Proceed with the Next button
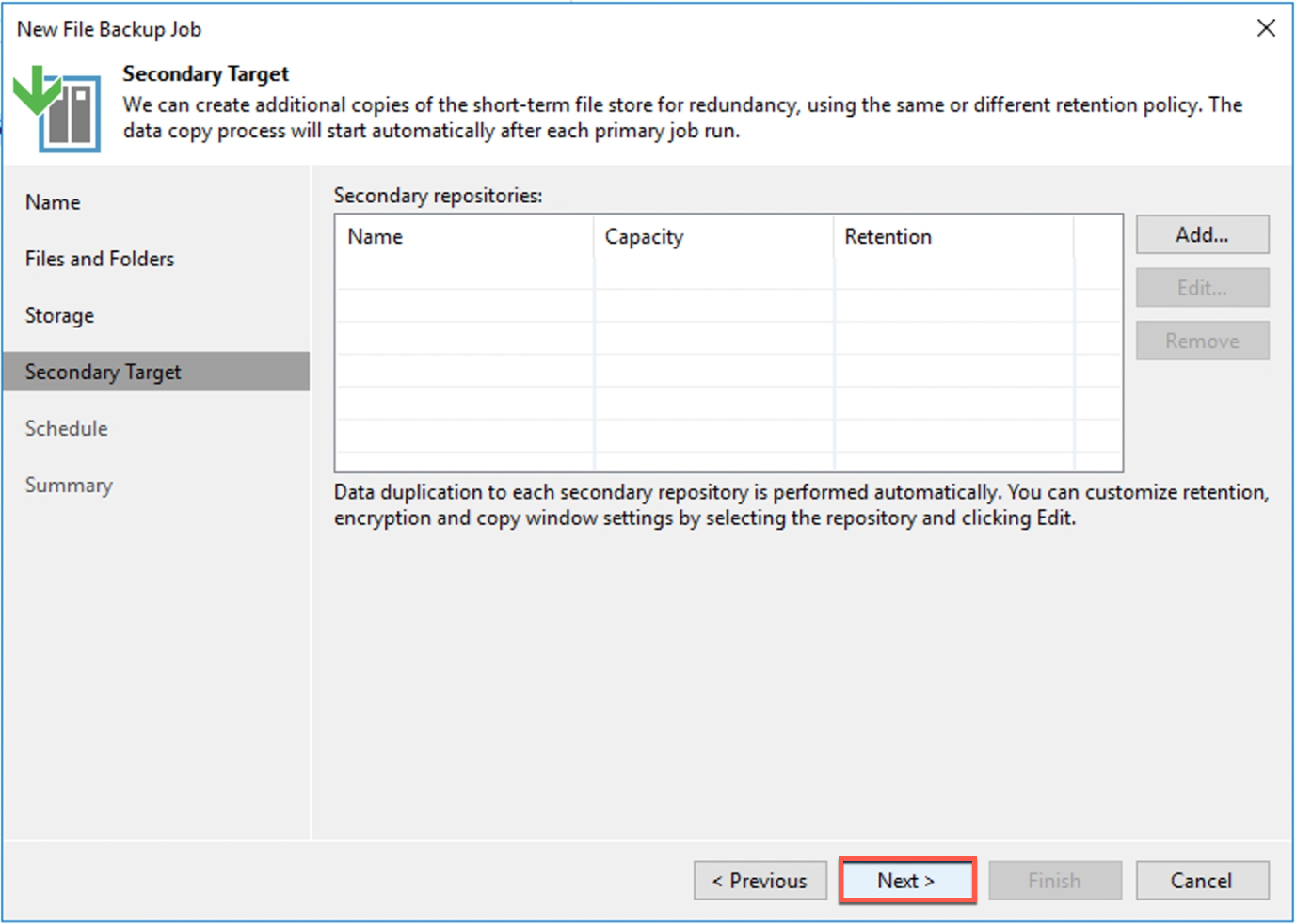 pos(906,881)
